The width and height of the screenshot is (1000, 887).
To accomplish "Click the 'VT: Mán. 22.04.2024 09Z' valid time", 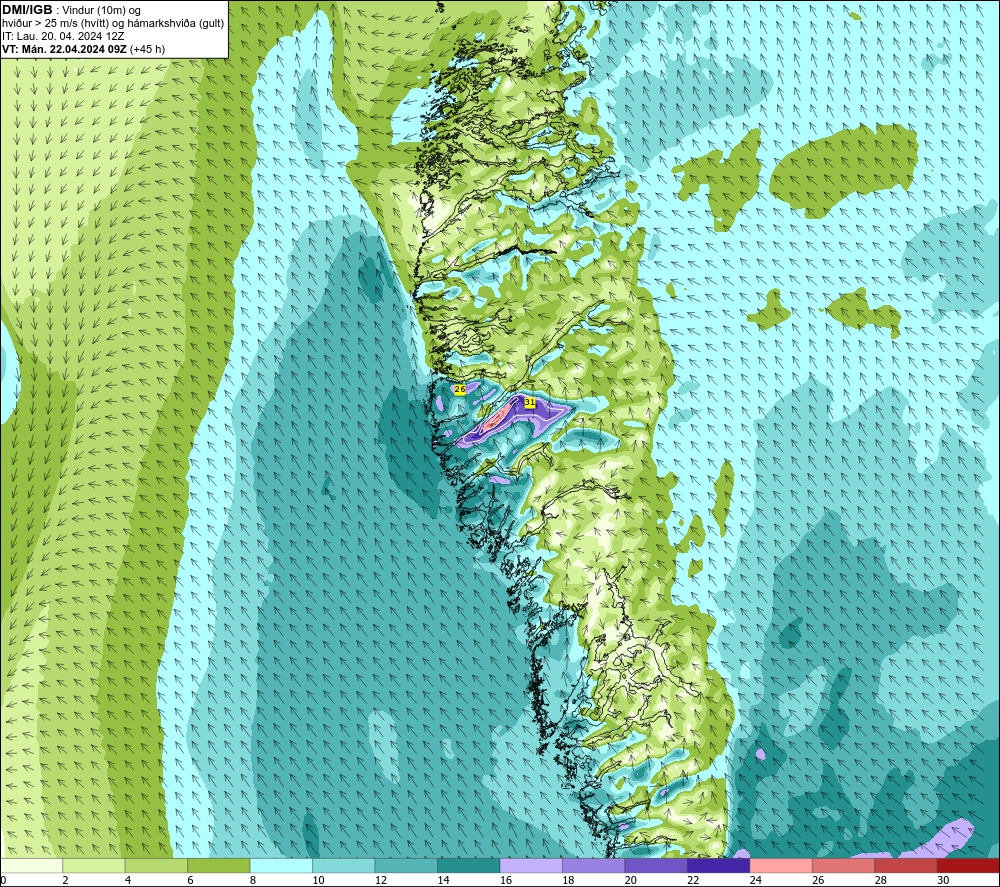I will pos(64,49).
